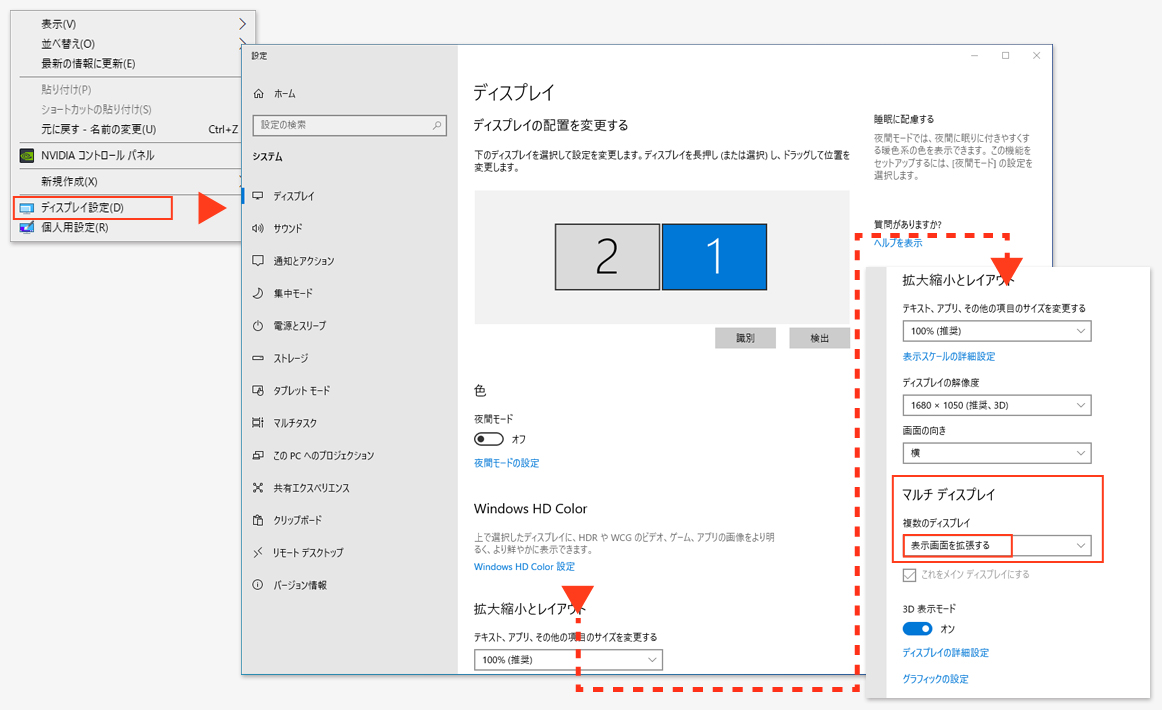Viewport: 1162px width, 710px height.
Task: Open the 100% (推奨) scale dropdown in enlarged panel
Action: [x=997, y=331]
